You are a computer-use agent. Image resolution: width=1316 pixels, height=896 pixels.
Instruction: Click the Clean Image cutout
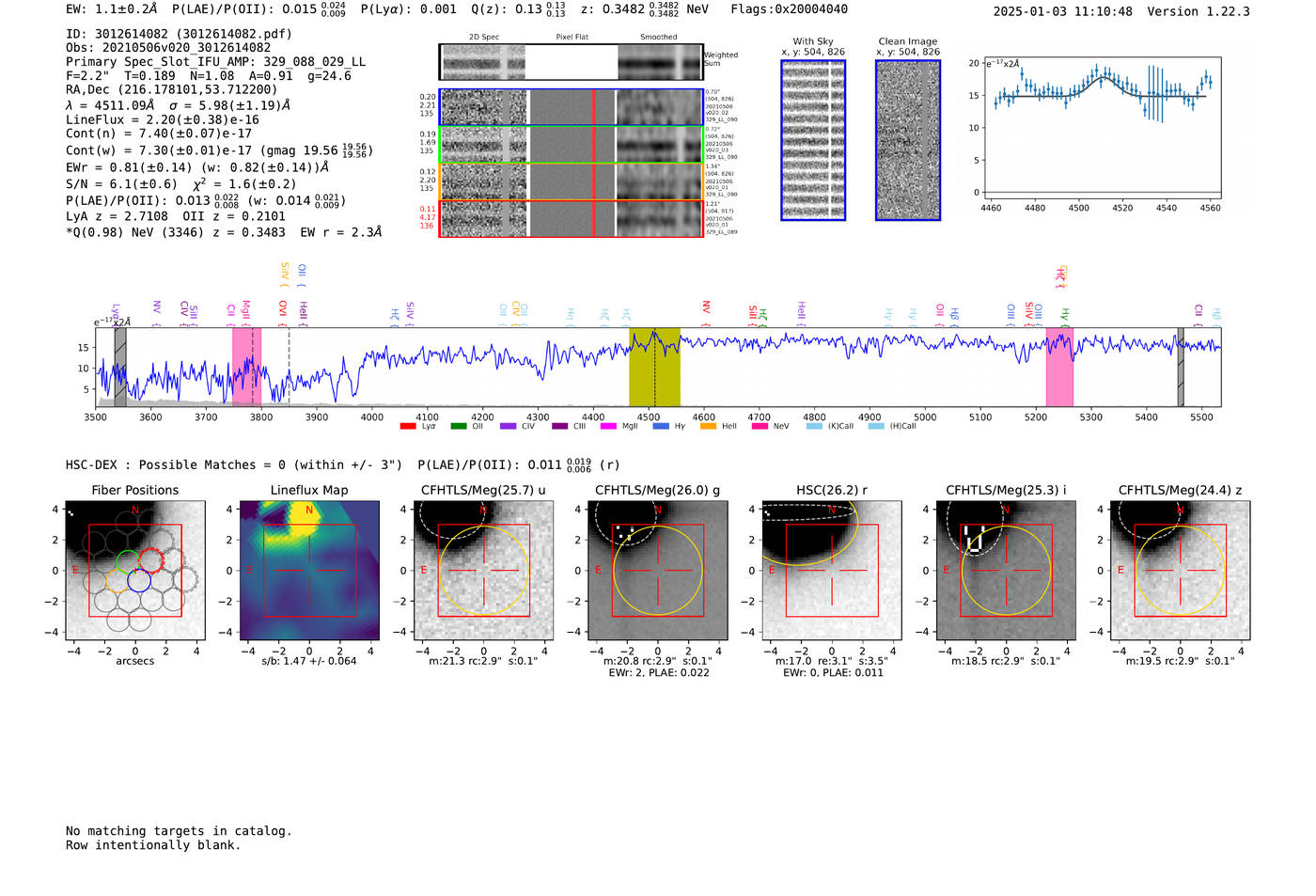click(908, 140)
